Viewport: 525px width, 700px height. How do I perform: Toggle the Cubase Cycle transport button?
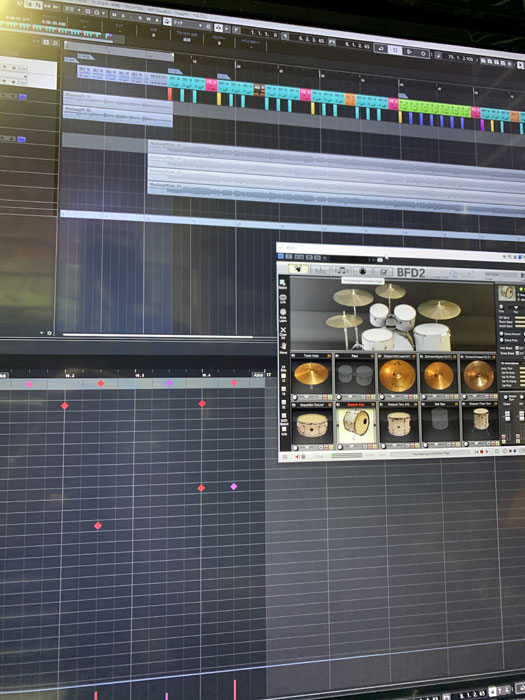click(x=381, y=48)
